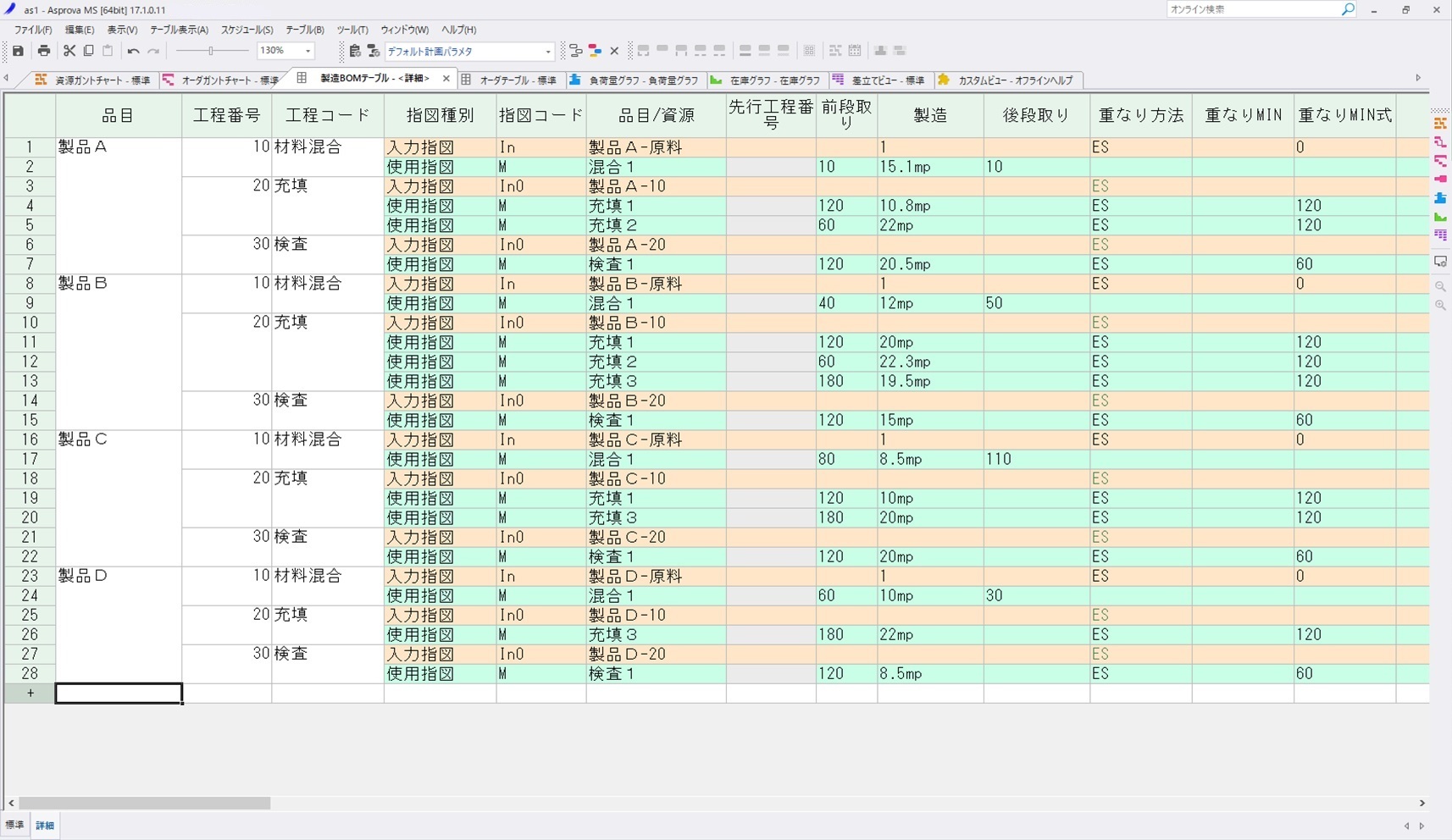Viewport: 1452px width, 840px height.
Task: Click the Cut scissors icon
Action: coord(69,51)
